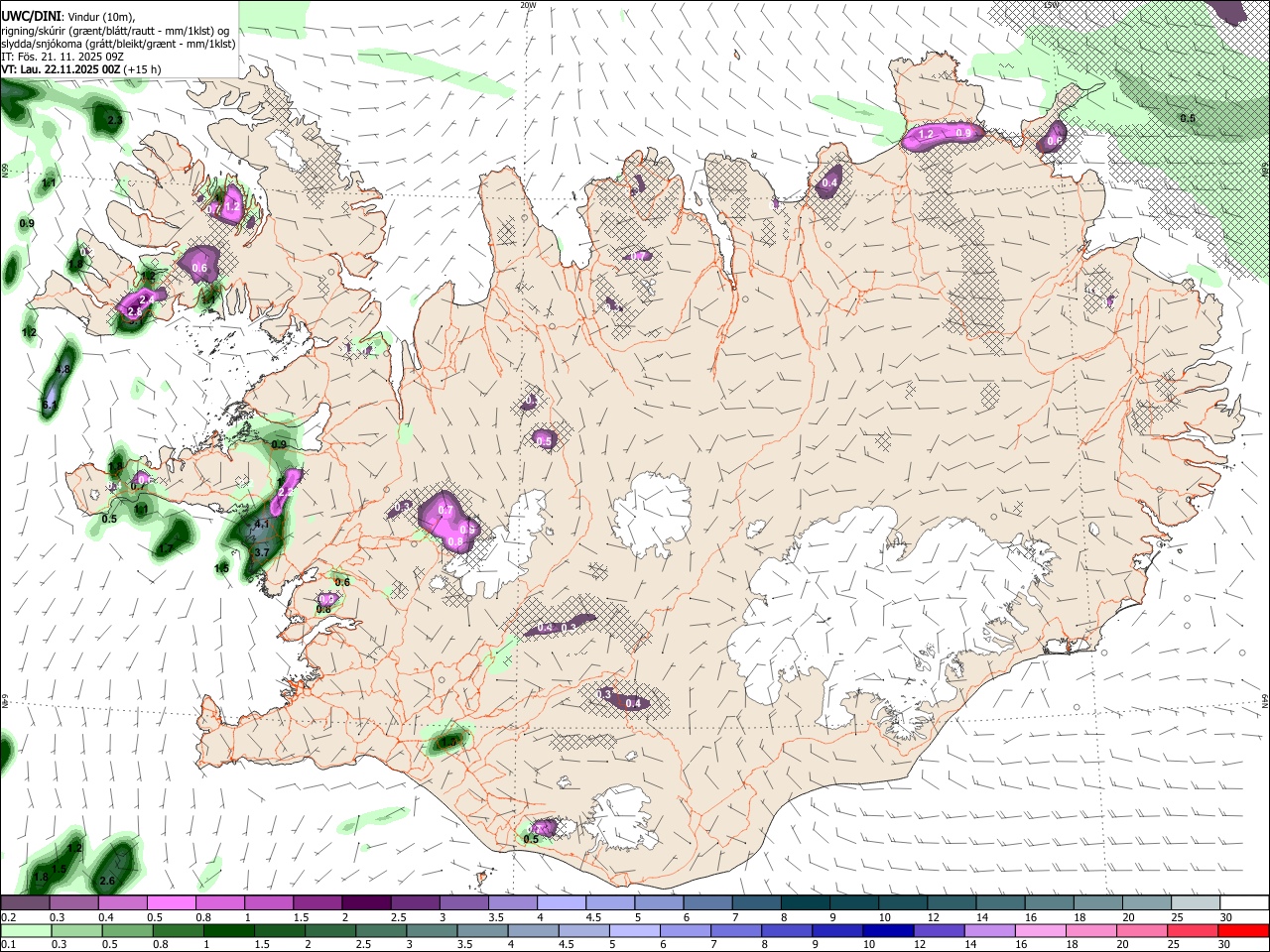Click the valid time 'VT: Lau. 22.11.2025 00Z'

pos(62,69)
